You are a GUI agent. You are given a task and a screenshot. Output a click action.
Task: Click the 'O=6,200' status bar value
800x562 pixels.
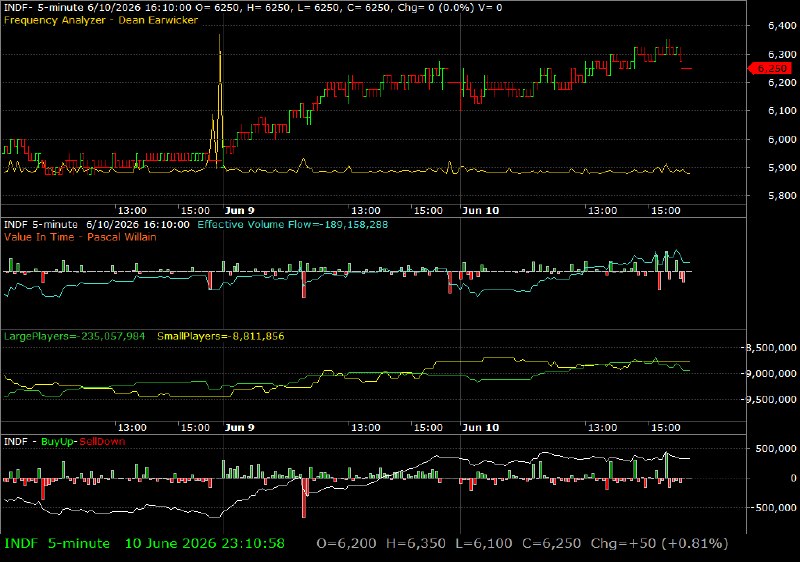346,544
